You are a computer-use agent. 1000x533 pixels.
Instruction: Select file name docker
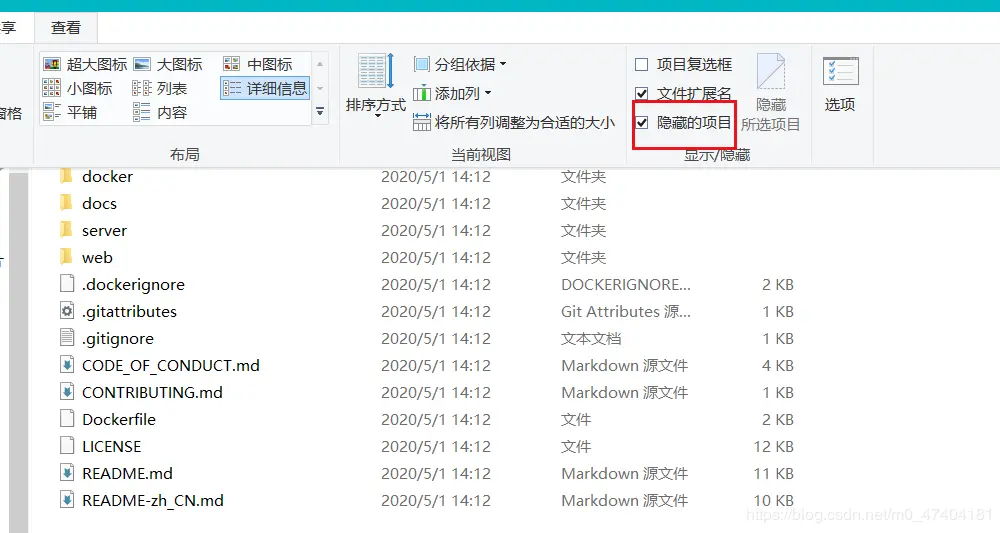coord(107,177)
